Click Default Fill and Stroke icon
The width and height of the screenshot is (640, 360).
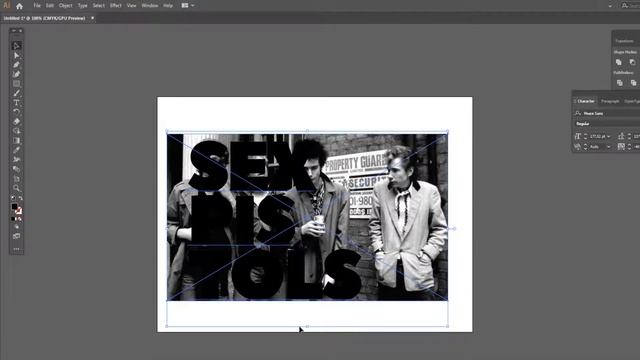pyautogui.click(x=13, y=198)
